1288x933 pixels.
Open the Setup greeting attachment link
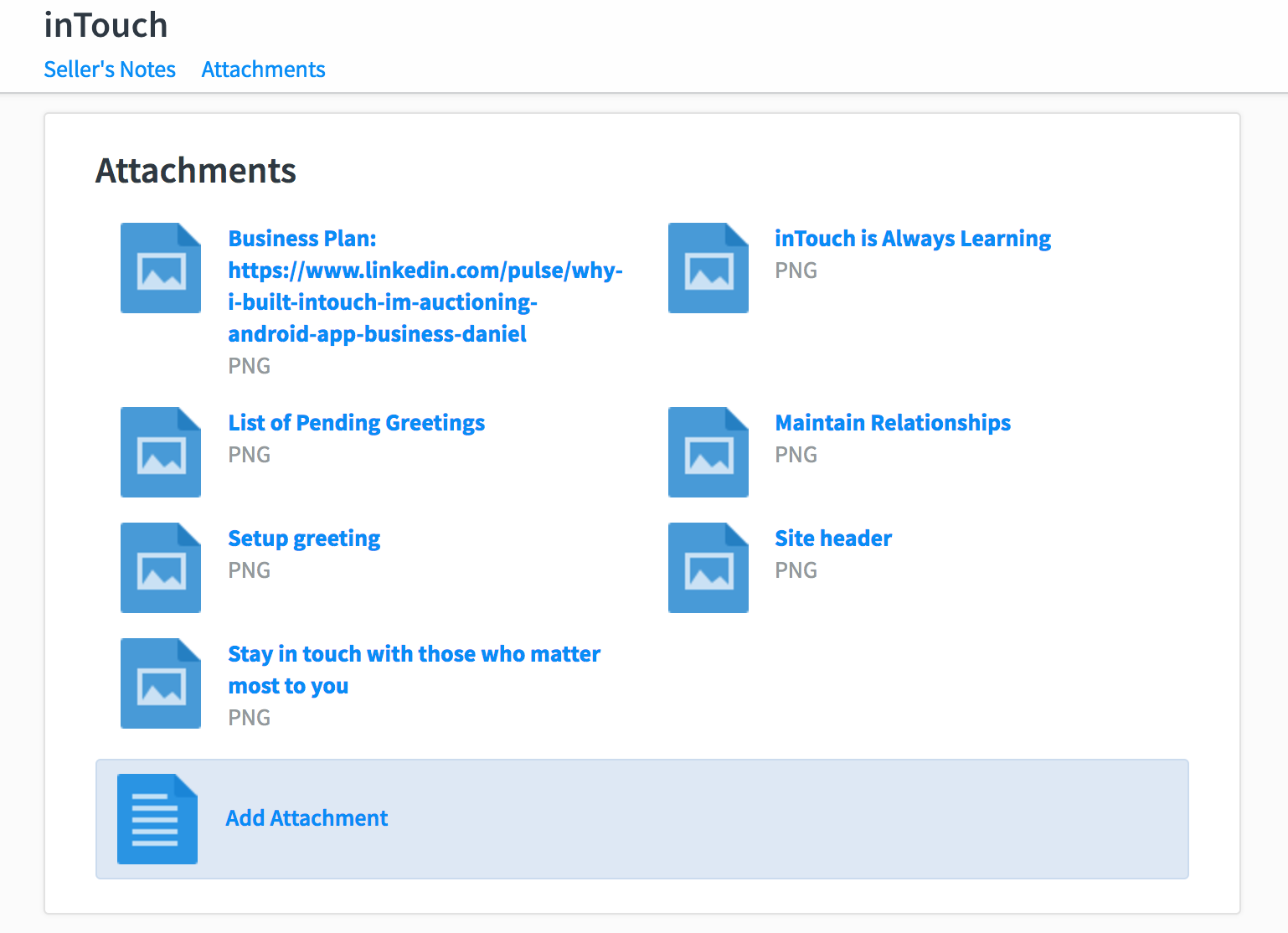(304, 539)
